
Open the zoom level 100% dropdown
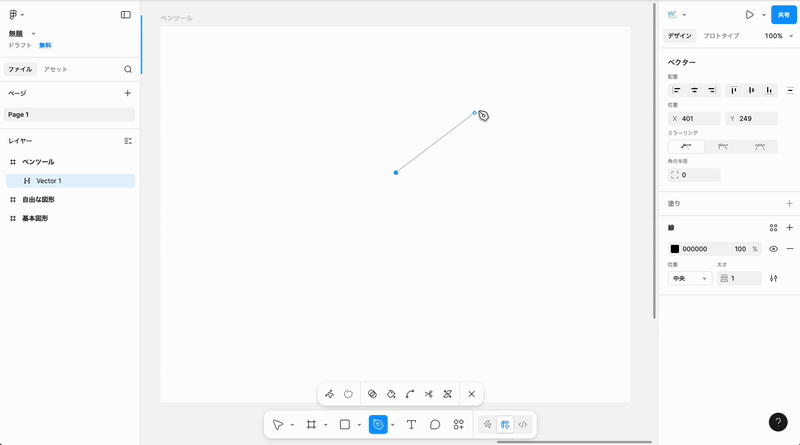778,36
